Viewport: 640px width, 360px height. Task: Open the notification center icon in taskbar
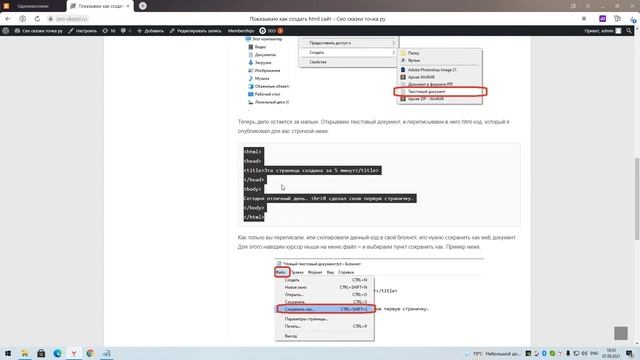(629, 353)
